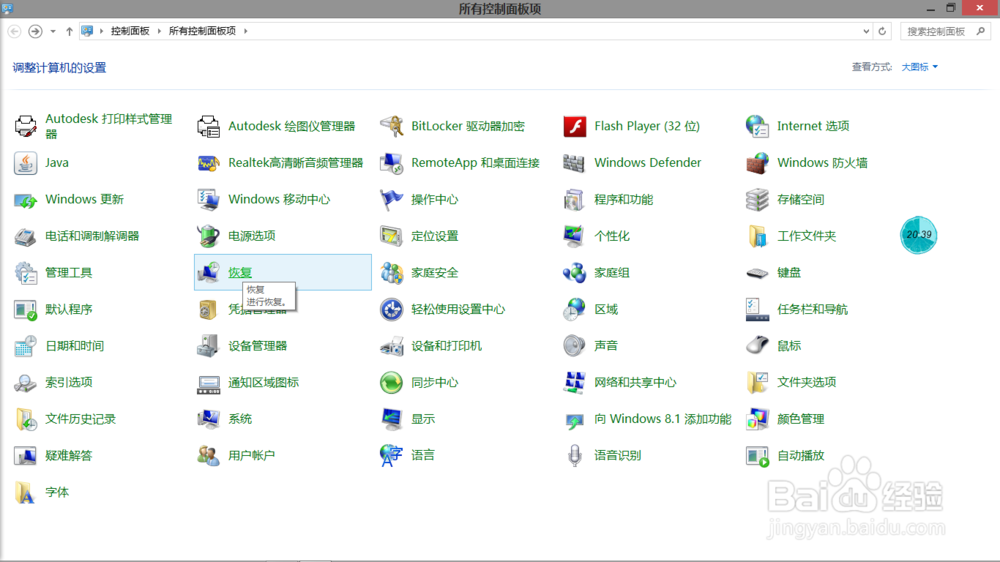
Task: Open 个性化 monitor icon
Action: (x=575, y=236)
